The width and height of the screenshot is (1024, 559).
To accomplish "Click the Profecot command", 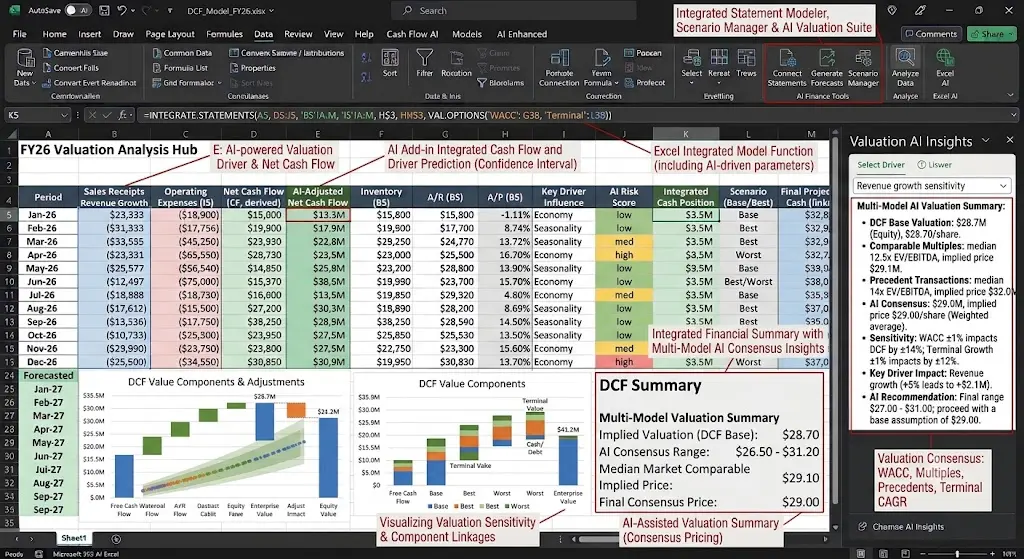I will tap(645, 83).
